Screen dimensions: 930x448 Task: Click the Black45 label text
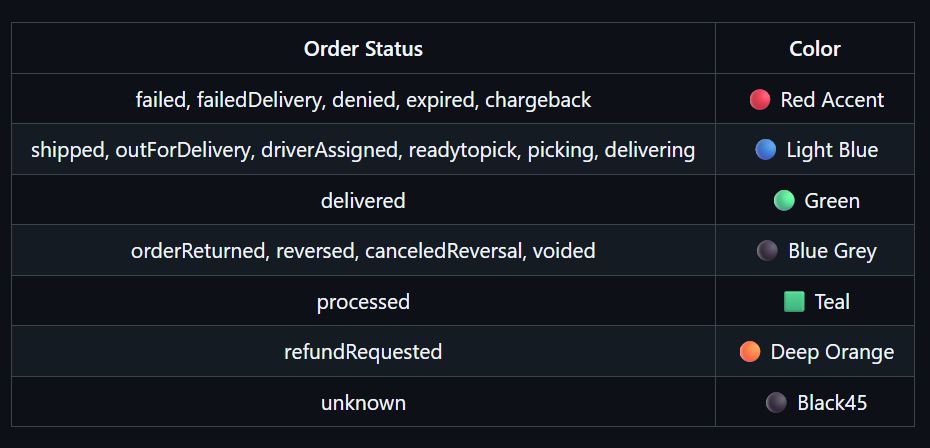[x=832, y=403]
